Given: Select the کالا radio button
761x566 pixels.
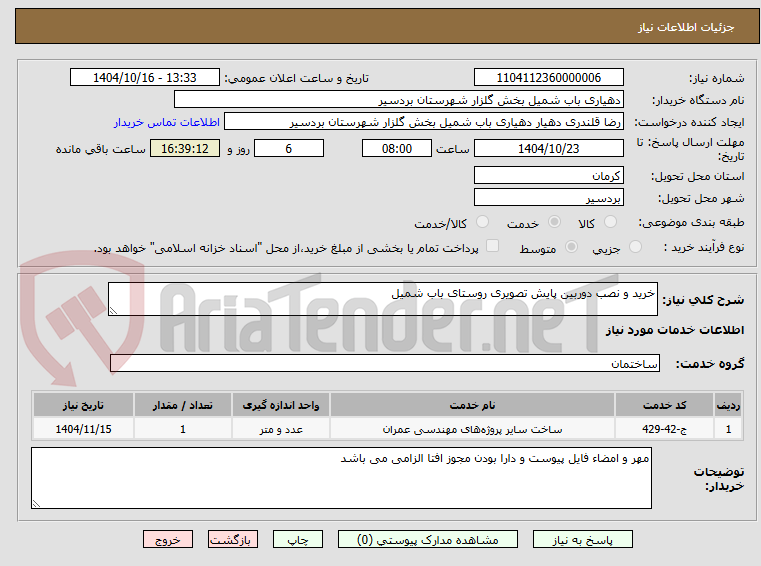Looking at the screenshot, I should pos(610,222).
